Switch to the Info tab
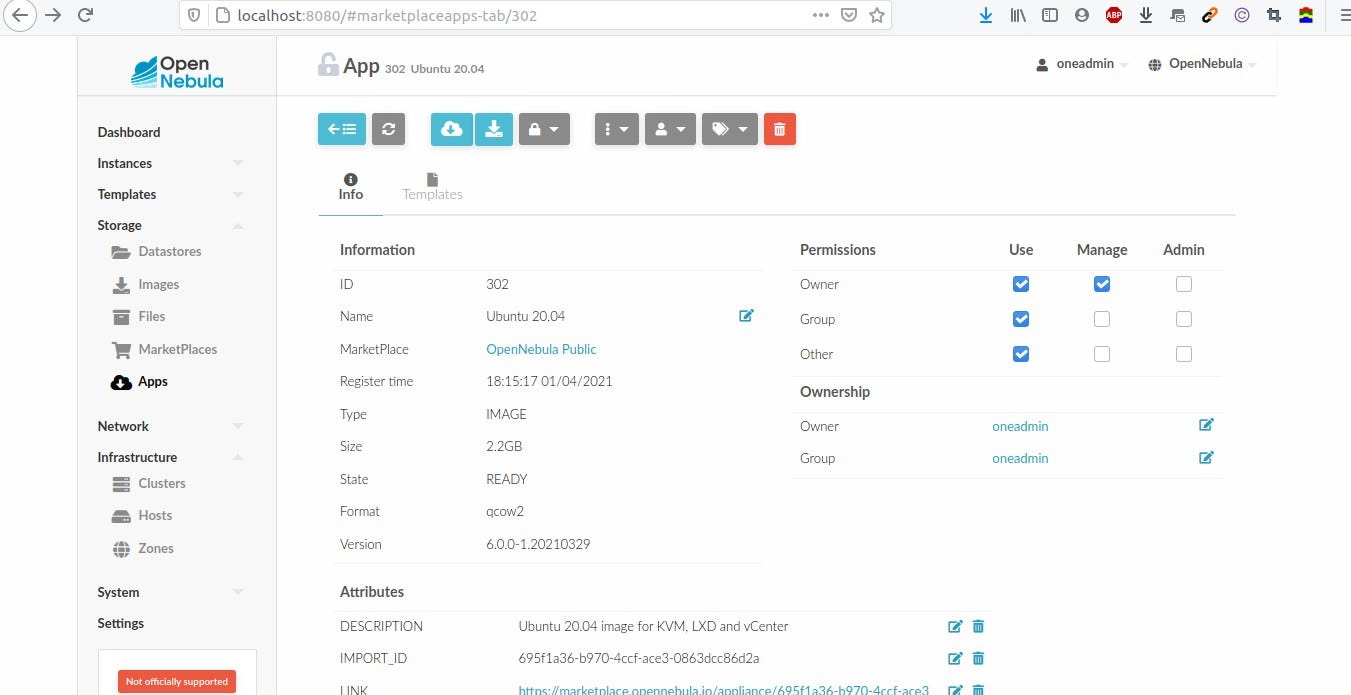Viewport: 1351px width, 695px height. [x=351, y=187]
